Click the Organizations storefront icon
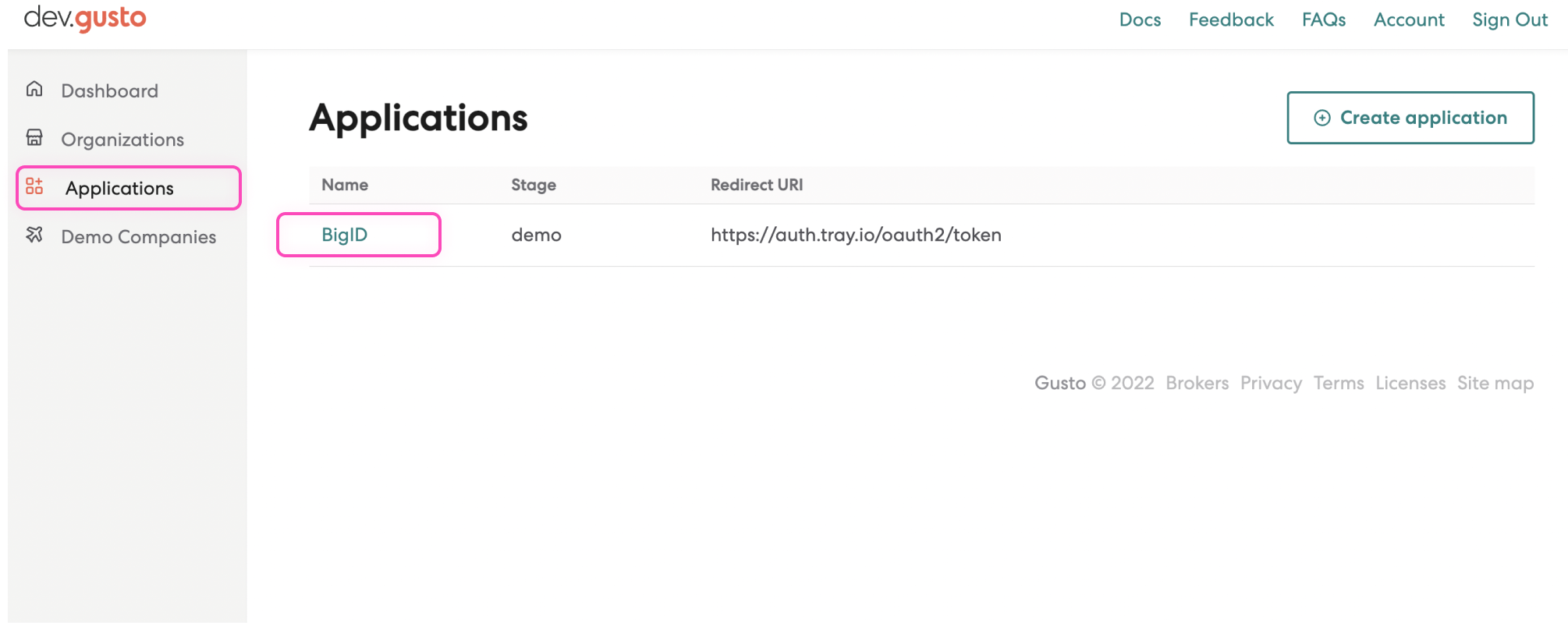The width and height of the screenshot is (1568, 623). coord(34,138)
